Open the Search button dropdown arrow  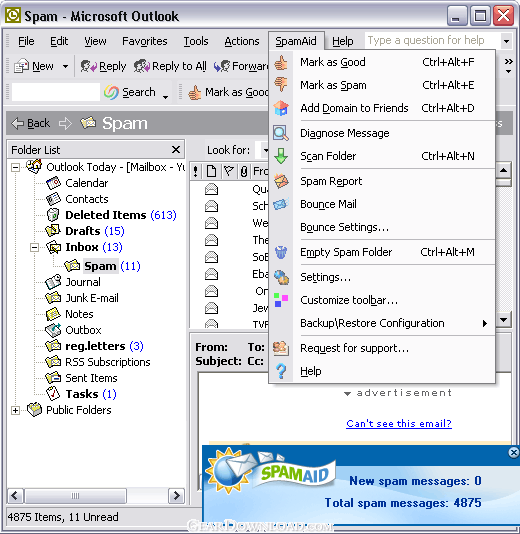[x=166, y=97]
